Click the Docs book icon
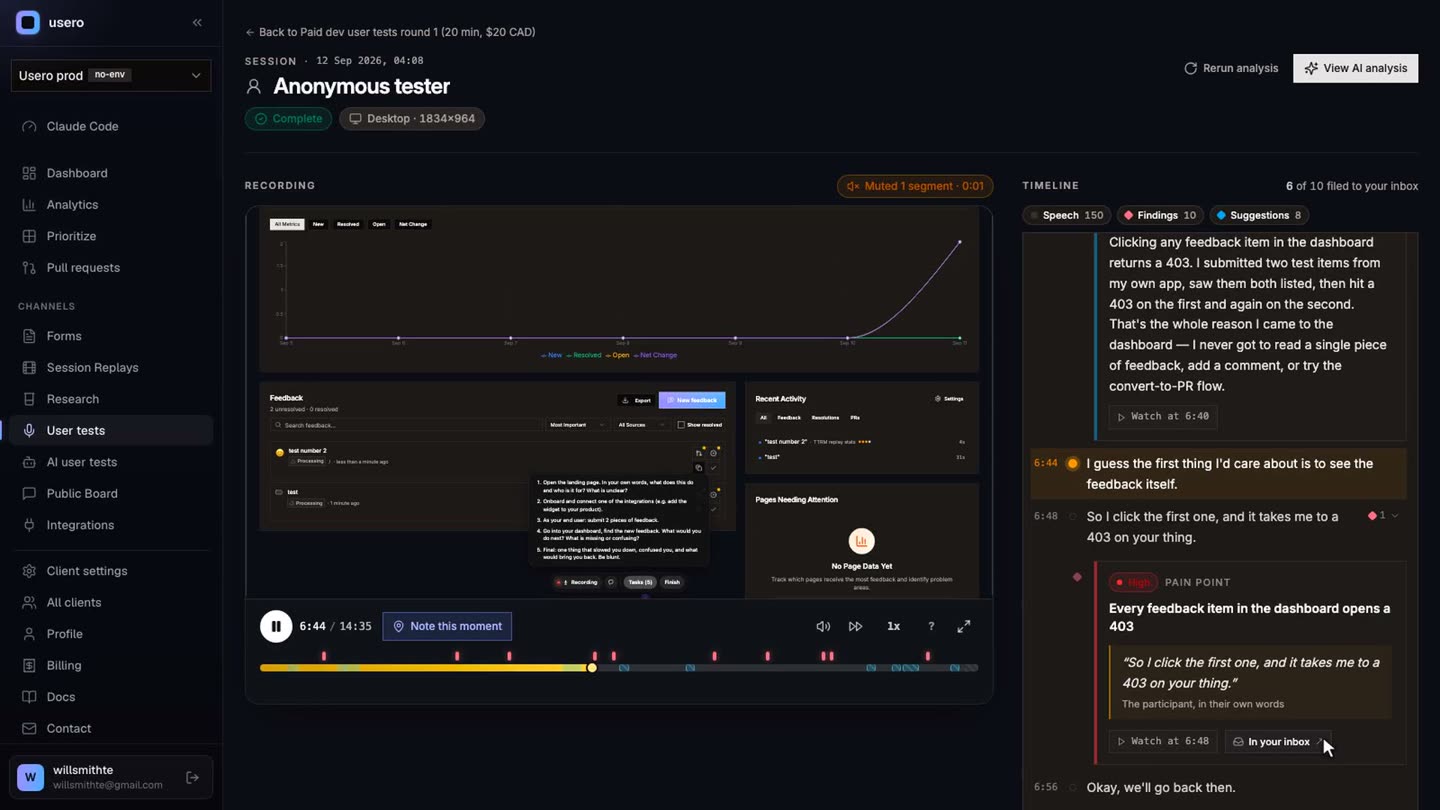1440x810 pixels. click(x=29, y=697)
